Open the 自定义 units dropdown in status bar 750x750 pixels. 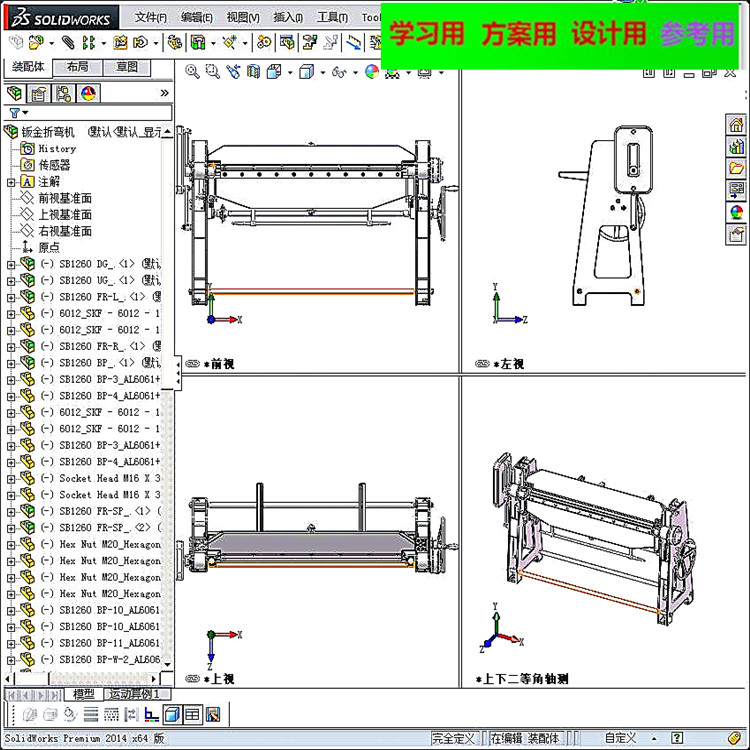point(654,739)
